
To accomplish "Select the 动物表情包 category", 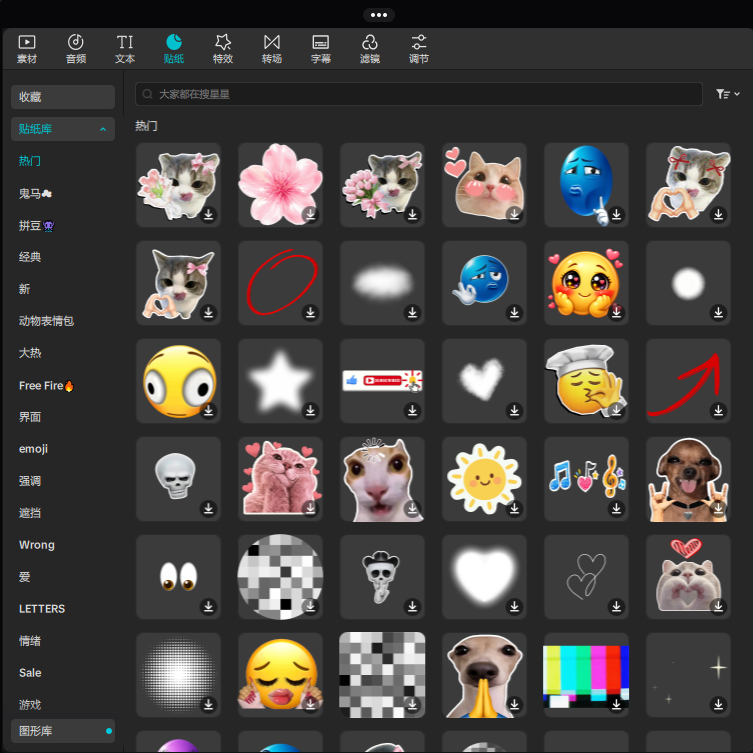I will [x=46, y=321].
